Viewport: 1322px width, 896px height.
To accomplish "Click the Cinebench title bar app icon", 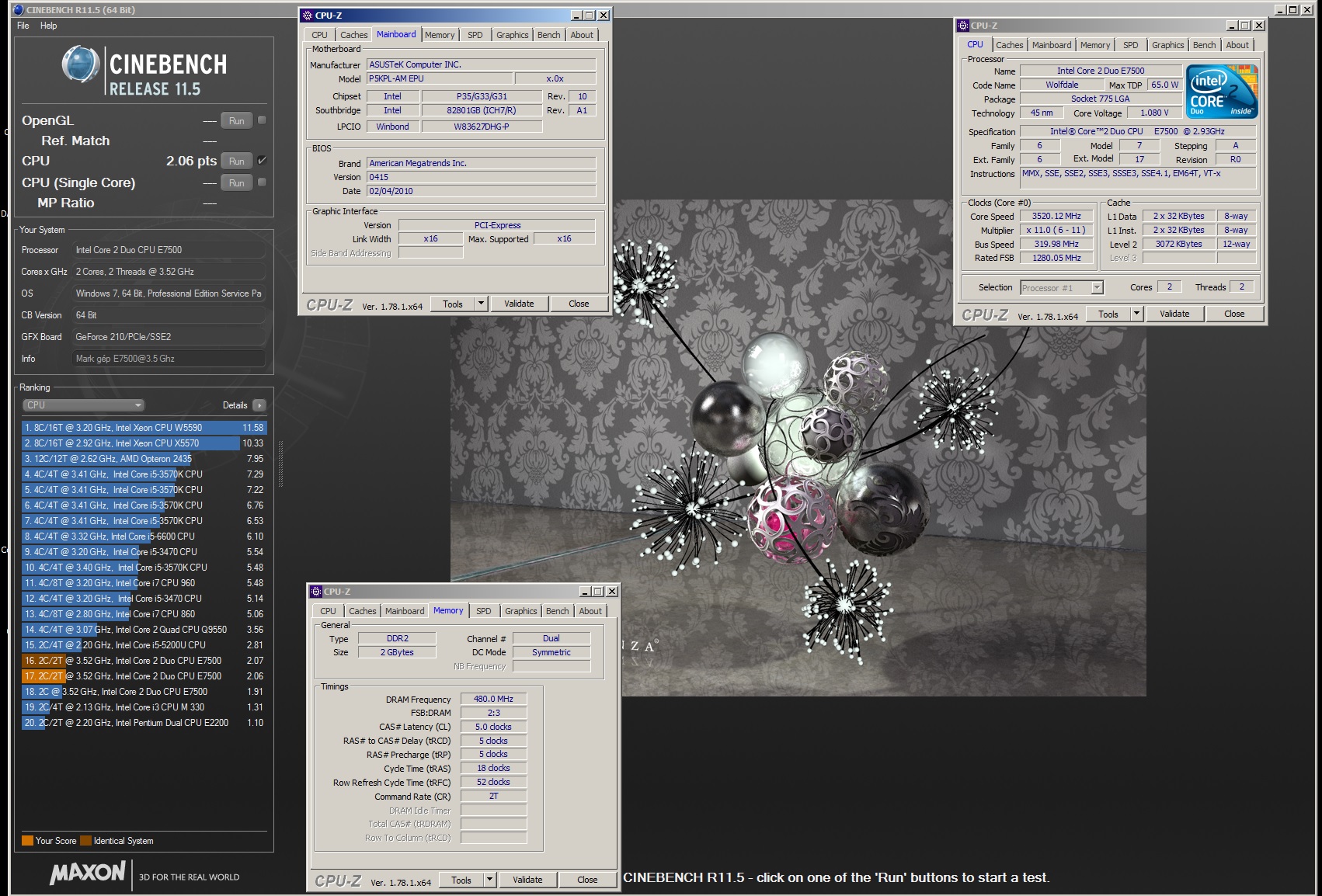I will (19, 9).
